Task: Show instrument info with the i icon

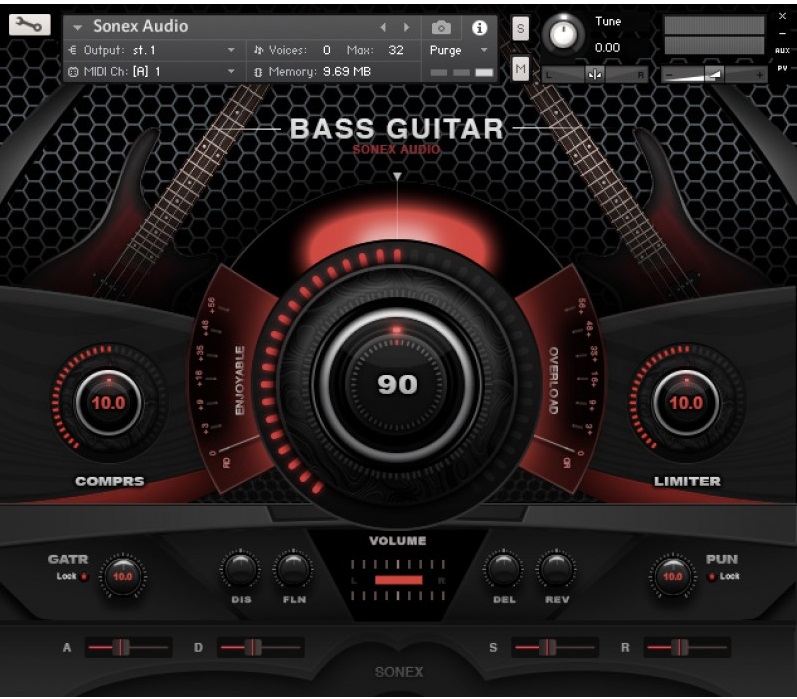Action: coord(479,28)
